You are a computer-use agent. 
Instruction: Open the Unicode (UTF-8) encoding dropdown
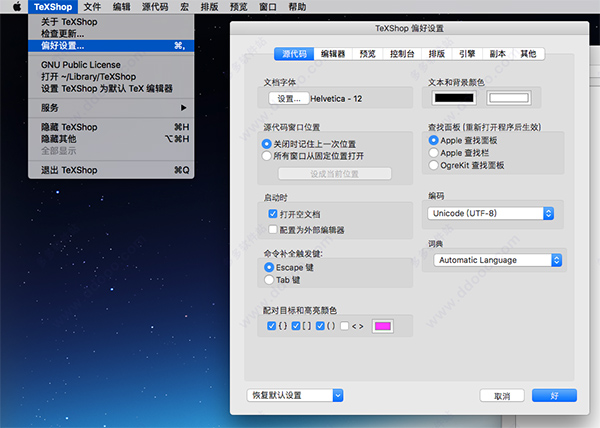[x=491, y=213]
